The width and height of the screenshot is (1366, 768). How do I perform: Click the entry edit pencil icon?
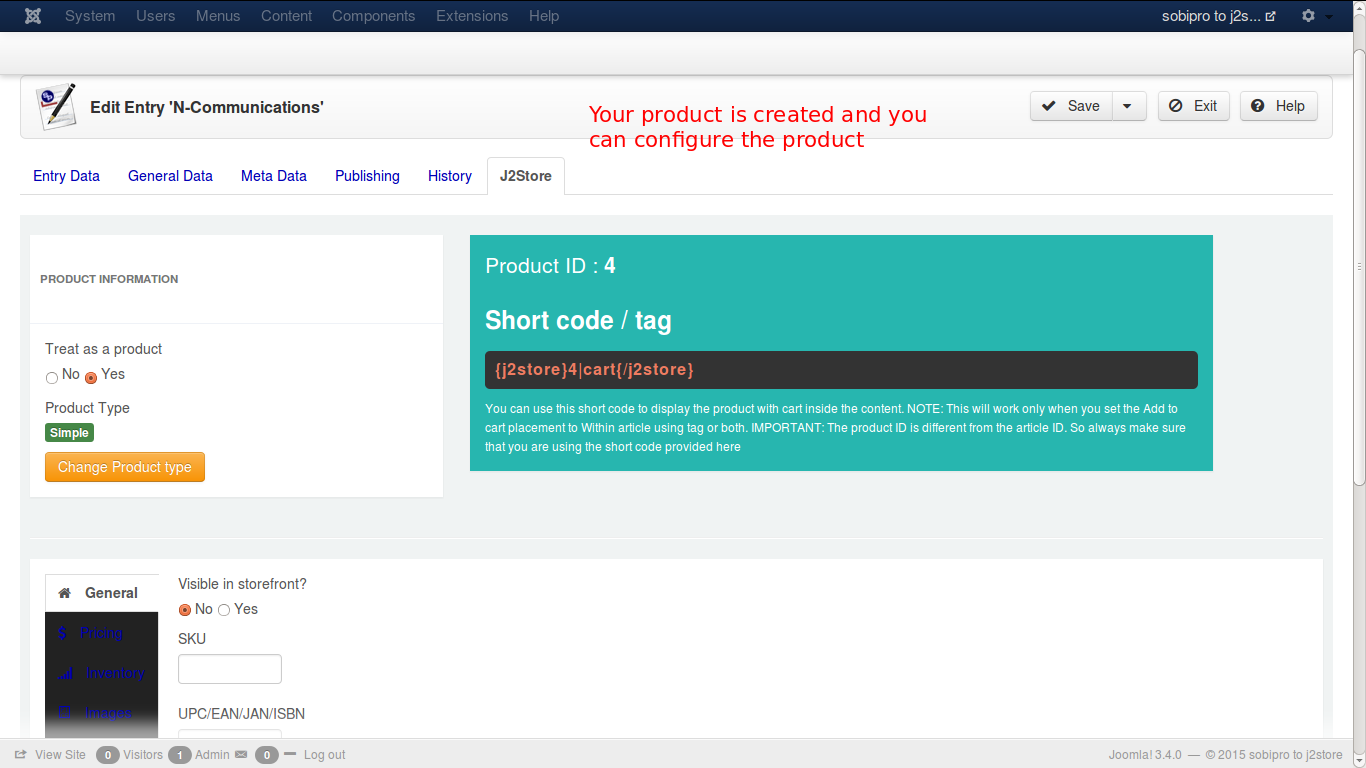pos(56,107)
